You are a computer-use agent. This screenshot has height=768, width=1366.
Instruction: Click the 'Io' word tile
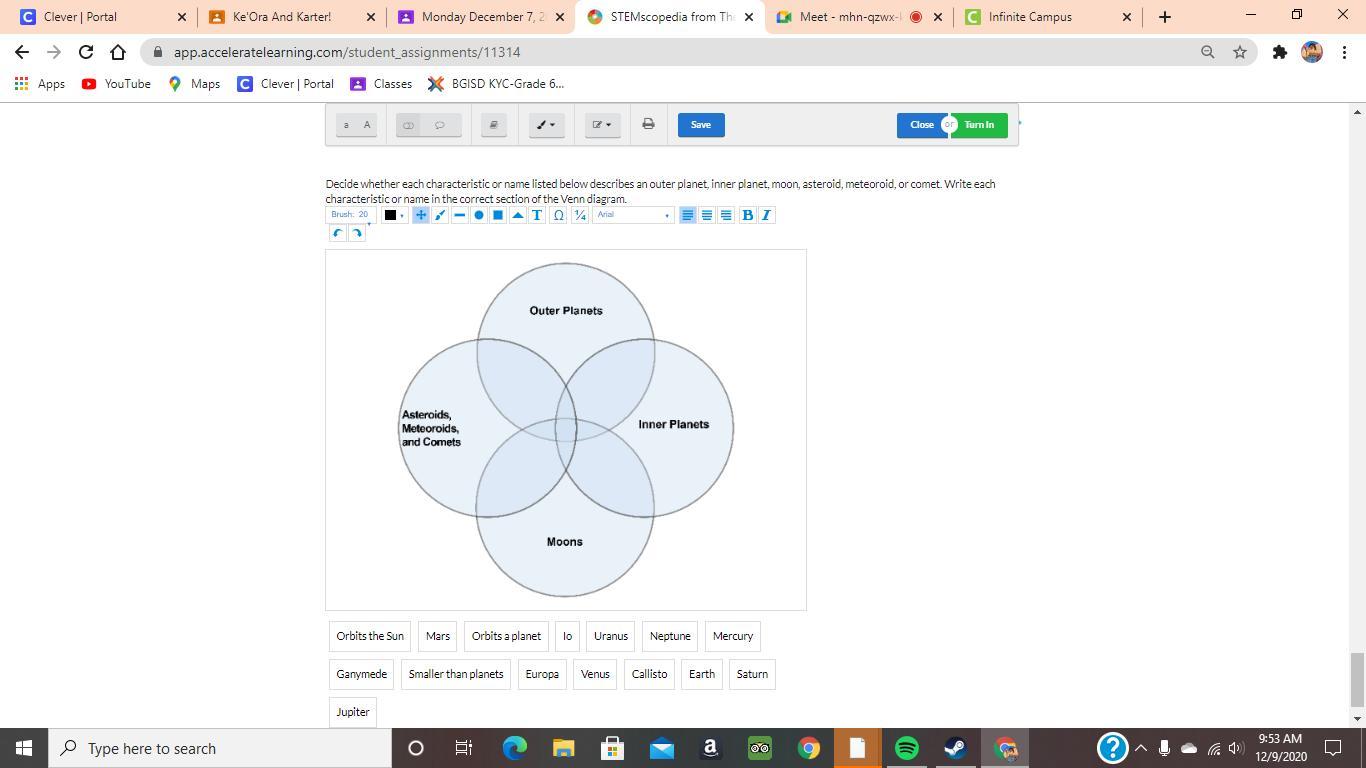coord(567,636)
